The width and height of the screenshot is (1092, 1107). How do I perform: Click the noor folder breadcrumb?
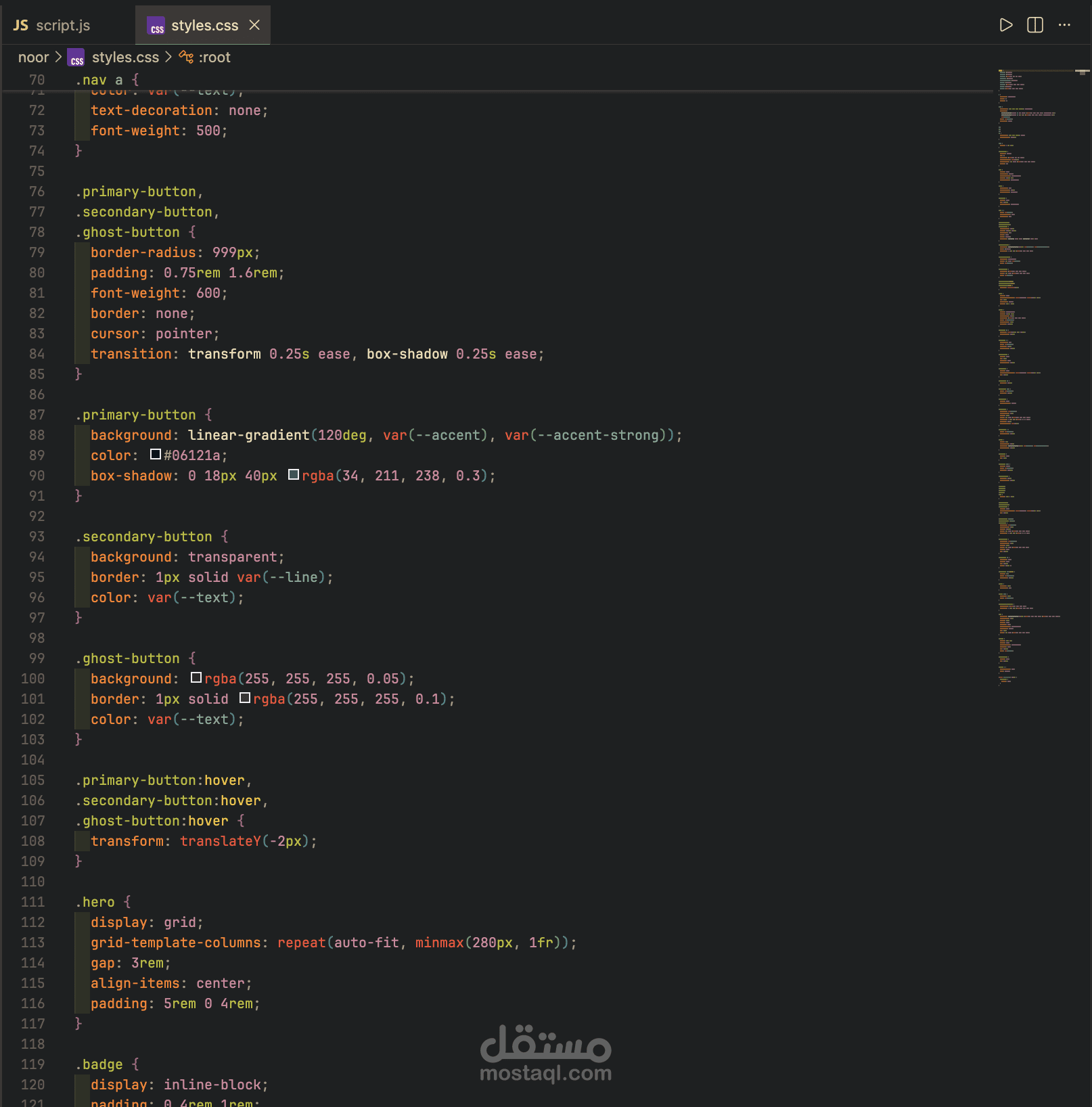coord(33,58)
